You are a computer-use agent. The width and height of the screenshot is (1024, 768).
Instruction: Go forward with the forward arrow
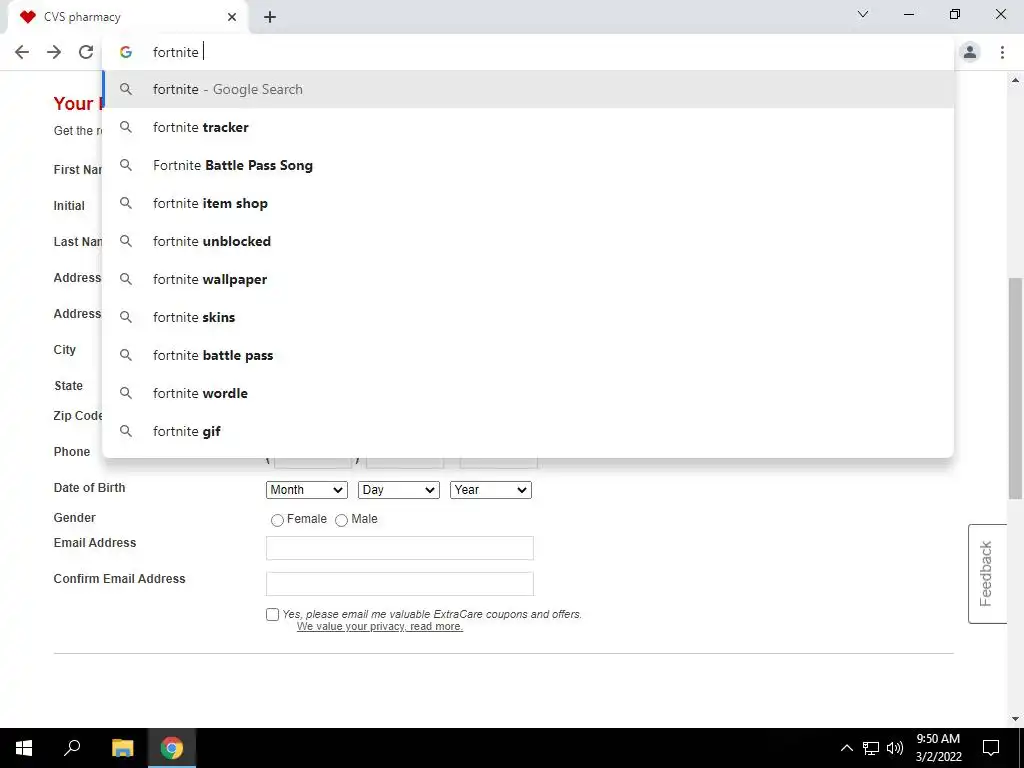pos(54,52)
